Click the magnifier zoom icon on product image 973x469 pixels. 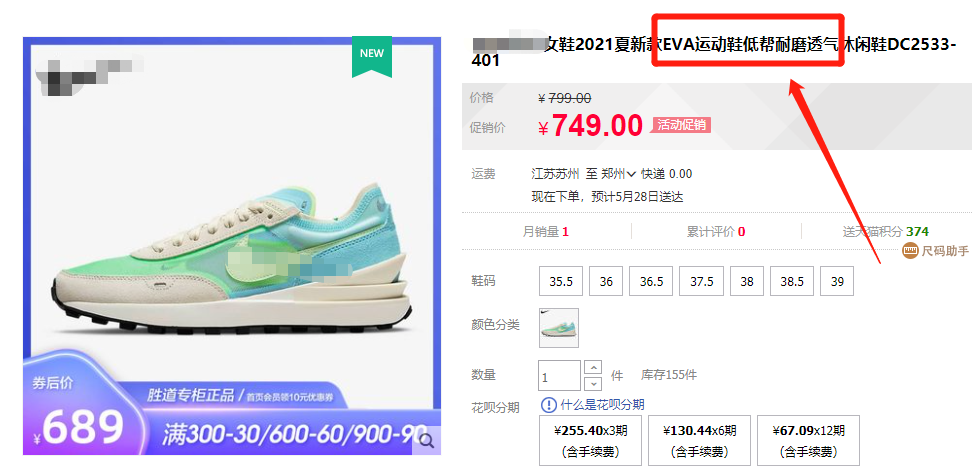click(426, 441)
